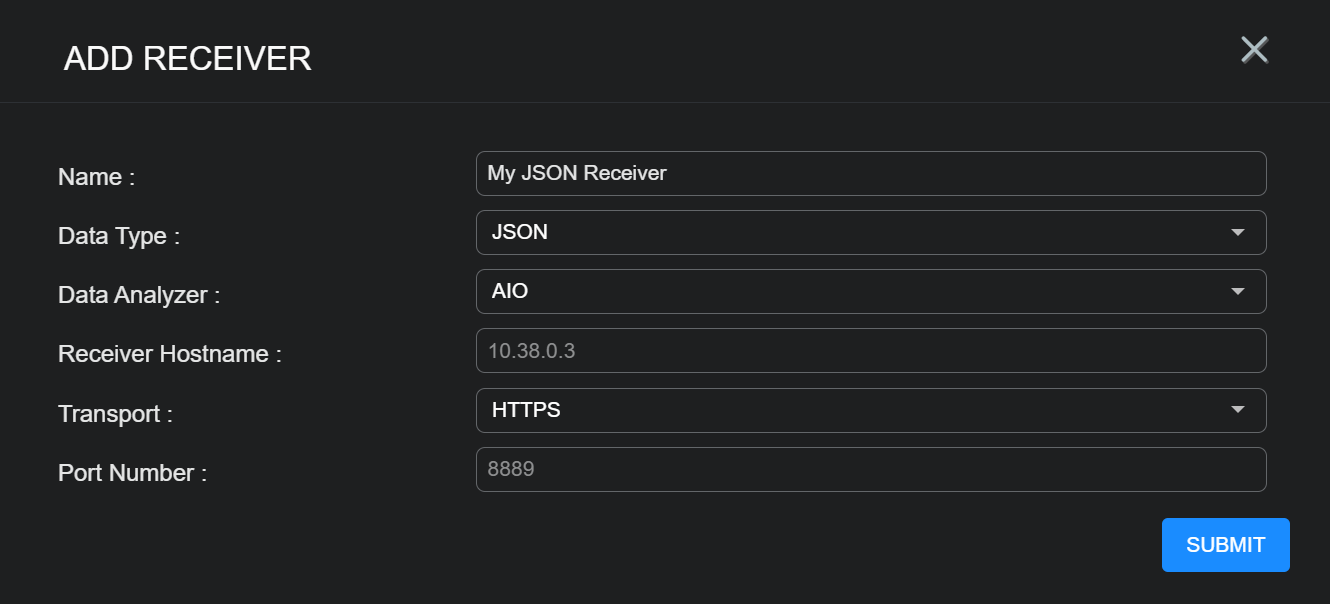Click the Port Number label
Screen dimensions: 1330x604
[x=131, y=472]
